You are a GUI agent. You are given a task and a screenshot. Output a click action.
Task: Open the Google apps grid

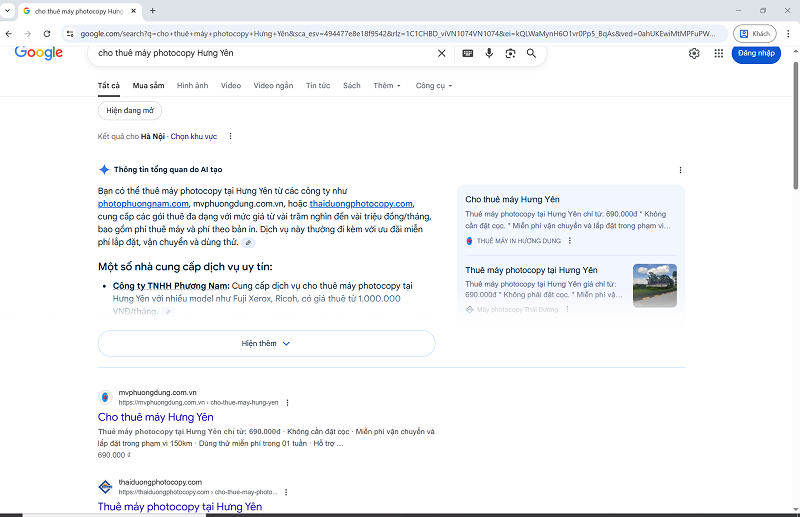coord(718,53)
